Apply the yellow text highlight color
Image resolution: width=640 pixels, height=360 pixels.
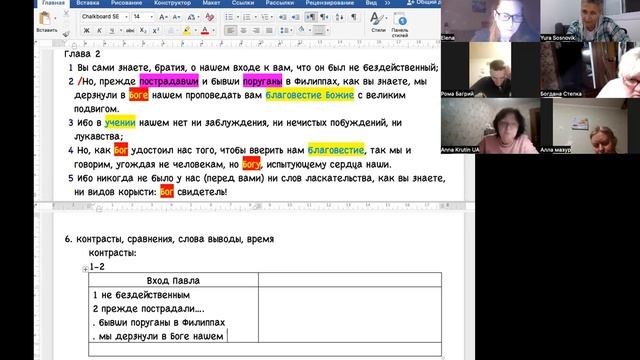(187, 31)
